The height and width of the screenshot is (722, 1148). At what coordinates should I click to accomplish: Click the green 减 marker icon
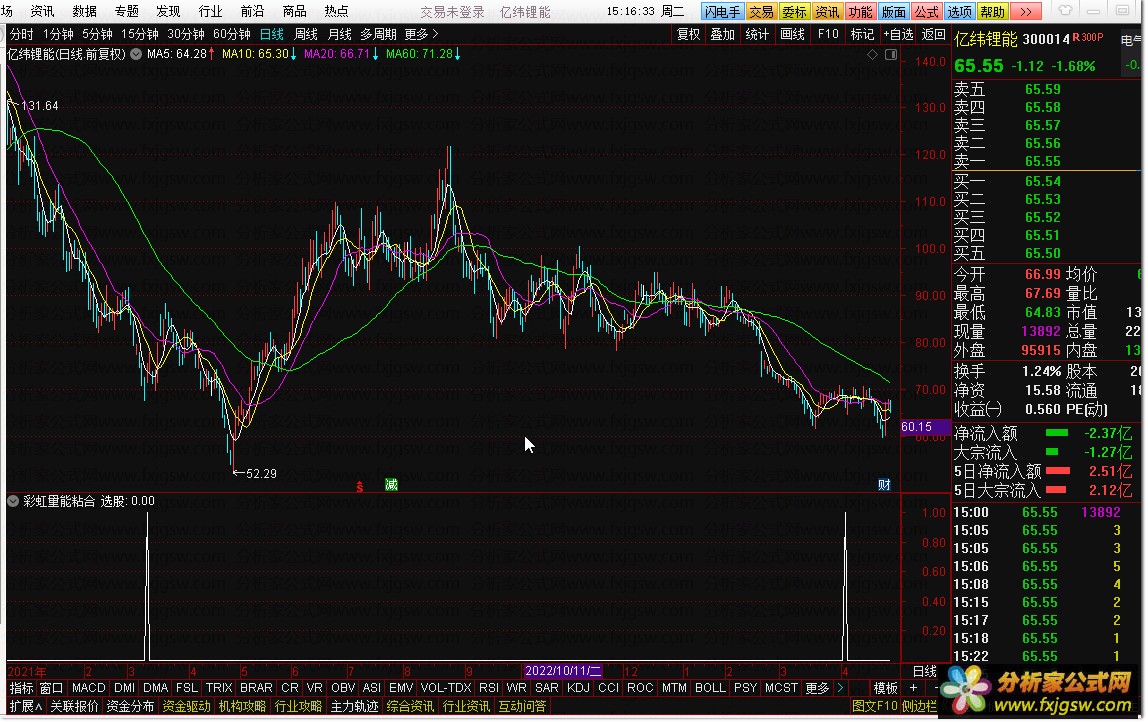(391, 485)
